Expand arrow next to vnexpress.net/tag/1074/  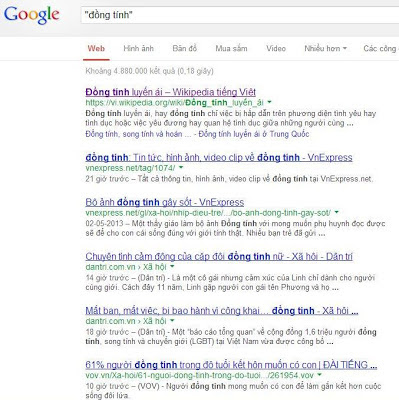point(181,167)
